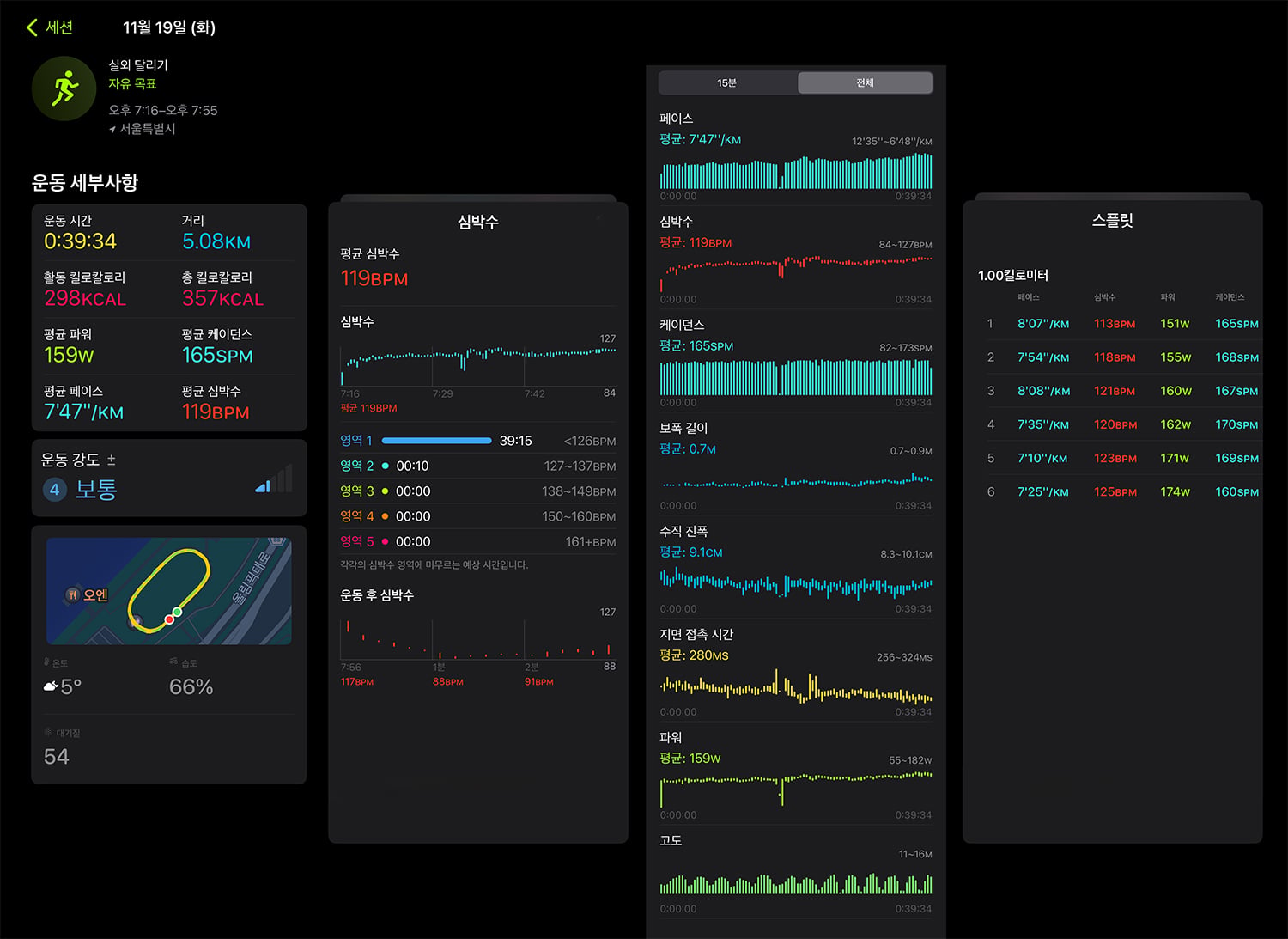
Task: Tap the 대기질 54 air quality tile
Action: pos(168,747)
